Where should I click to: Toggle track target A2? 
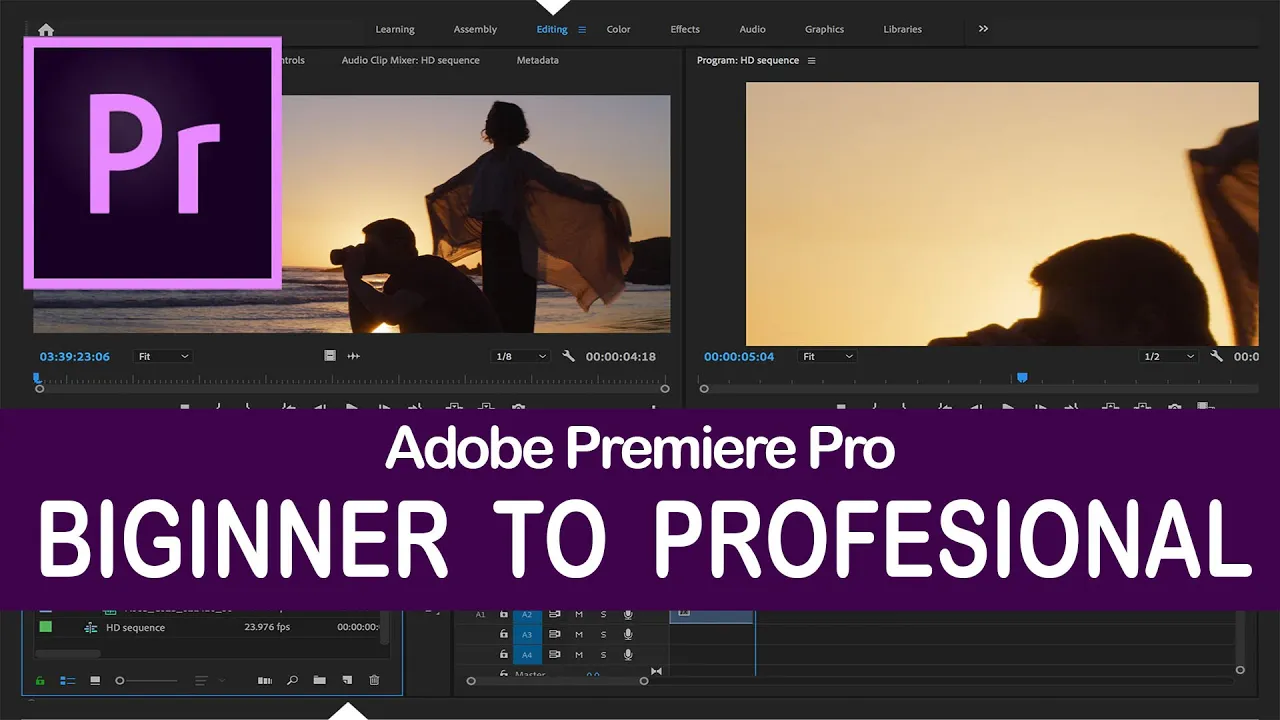coord(527,614)
